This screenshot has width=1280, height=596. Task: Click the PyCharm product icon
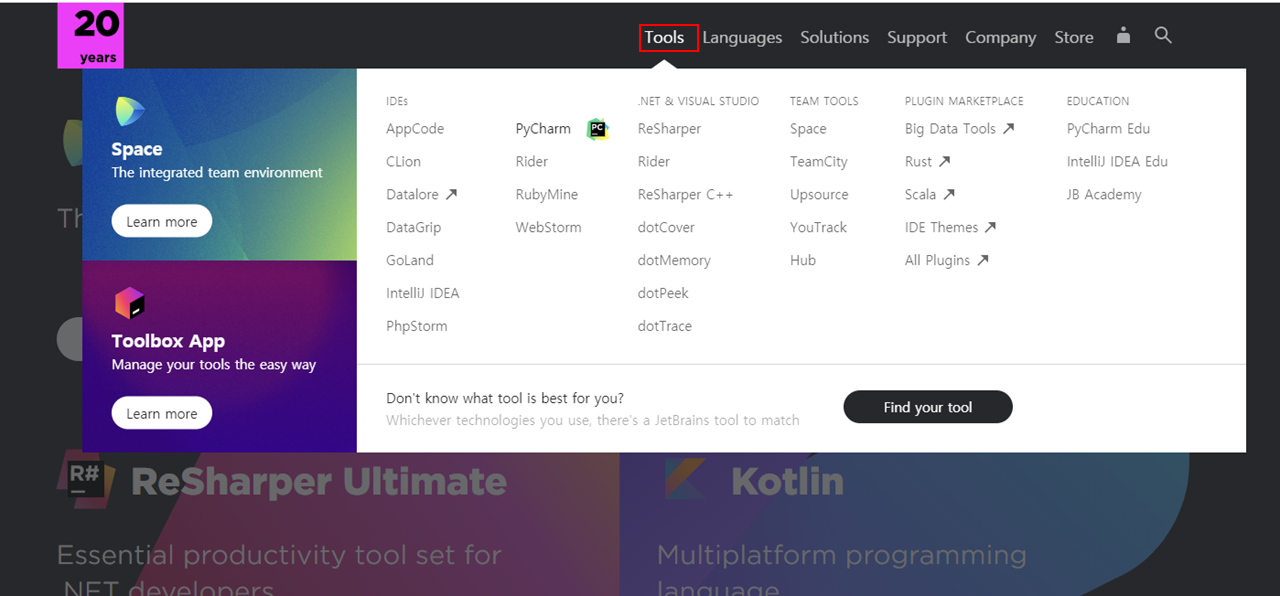click(597, 129)
